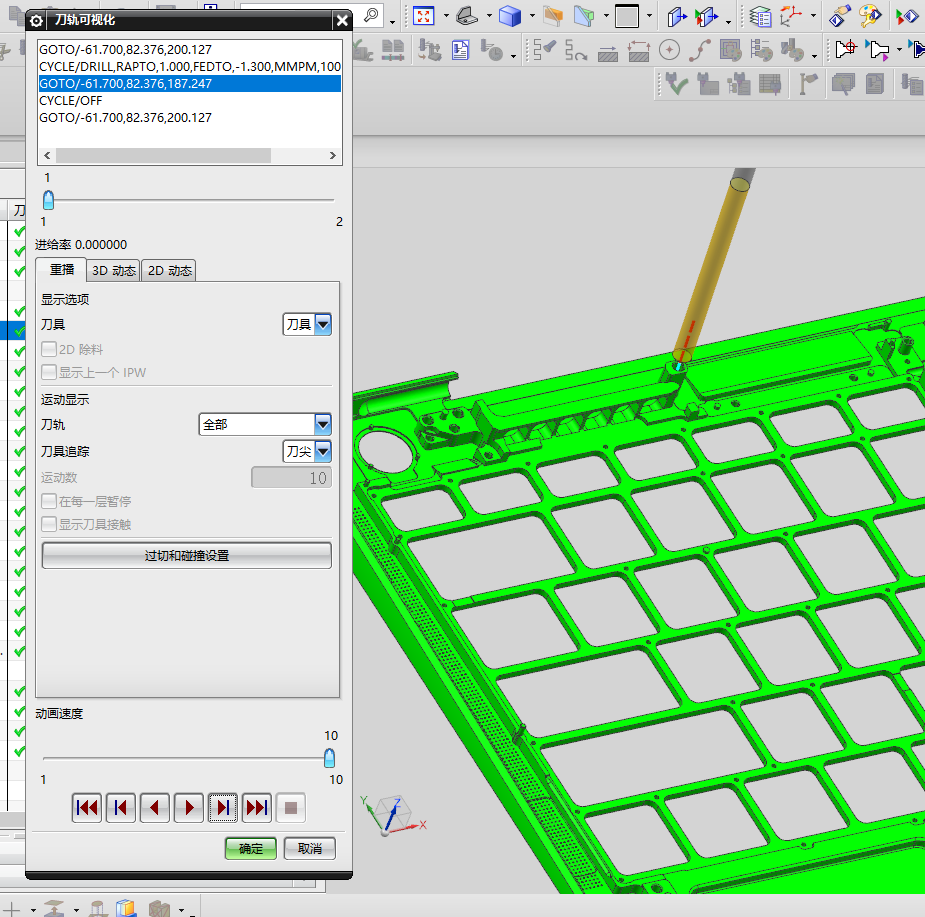Screen dimensions: 925x917
Task: Switch to the 3D 动态 tab
Action: pyautogui.click(x=114, y=270)
